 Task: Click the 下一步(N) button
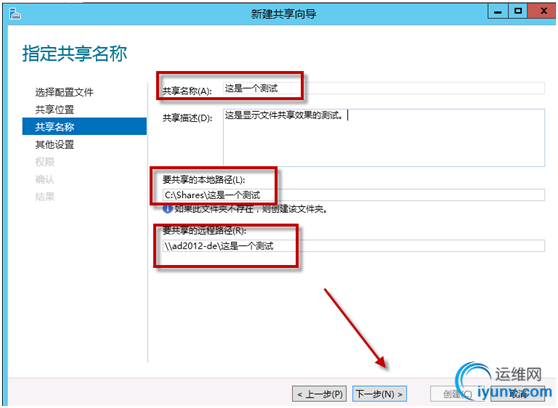click(379, 394)
